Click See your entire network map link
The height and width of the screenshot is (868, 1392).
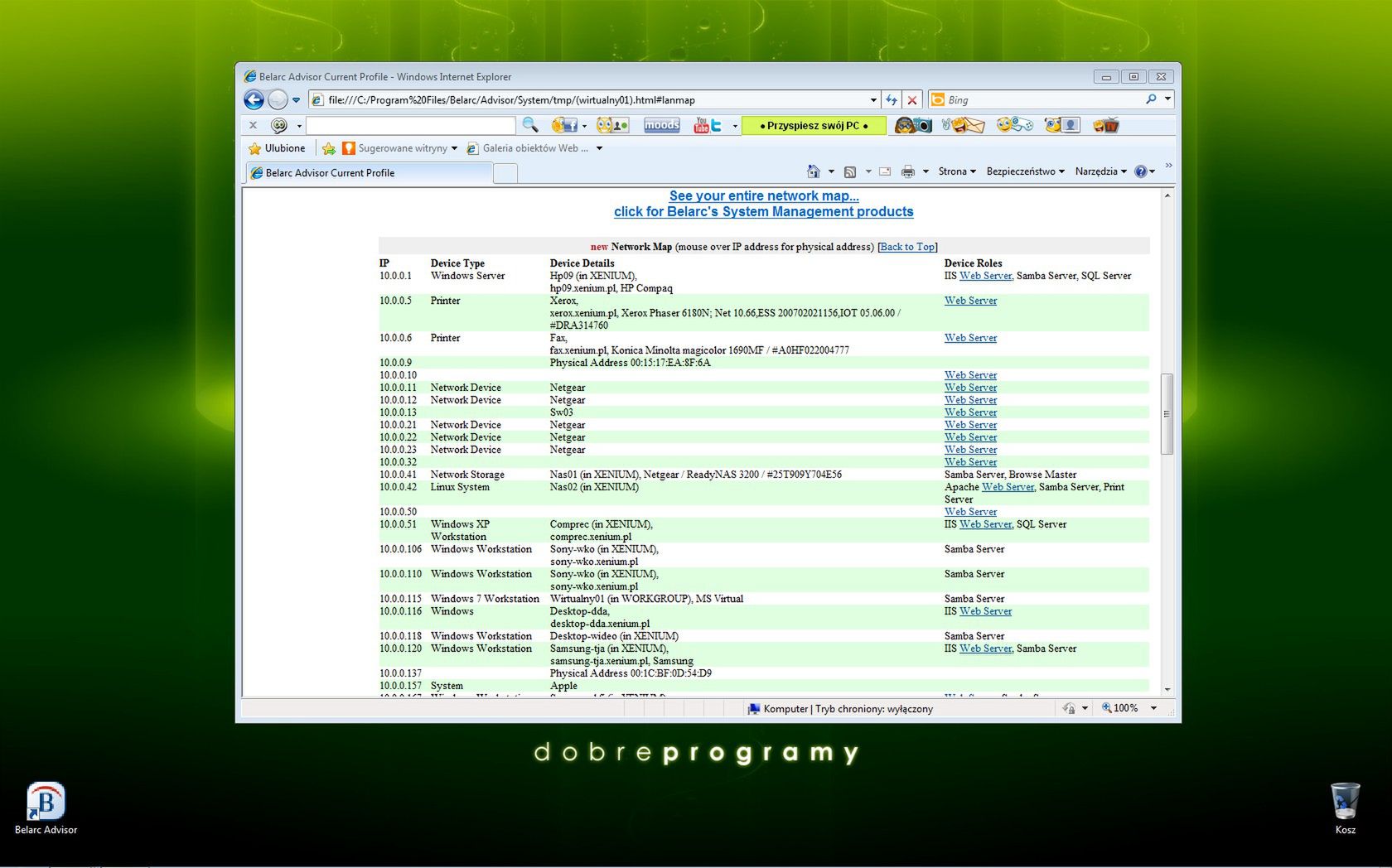[x=764, y=195]
